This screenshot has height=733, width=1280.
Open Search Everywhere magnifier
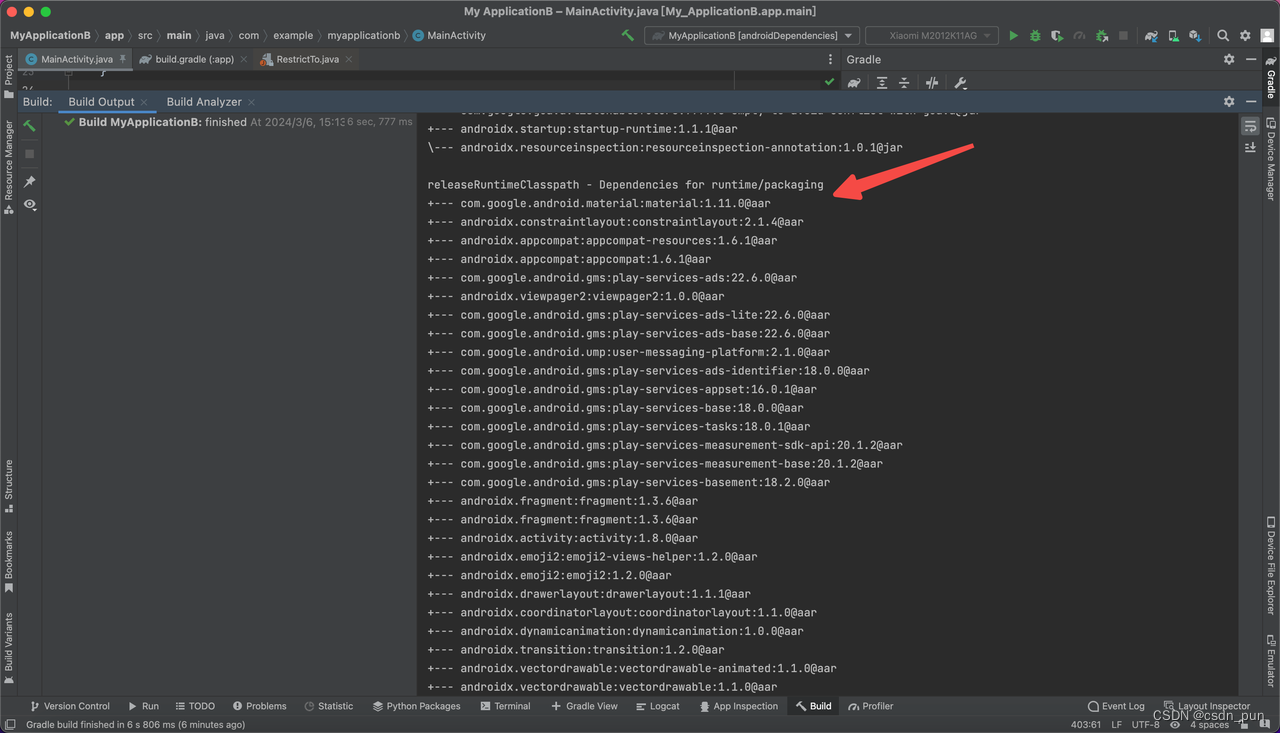pos(1223,35)
